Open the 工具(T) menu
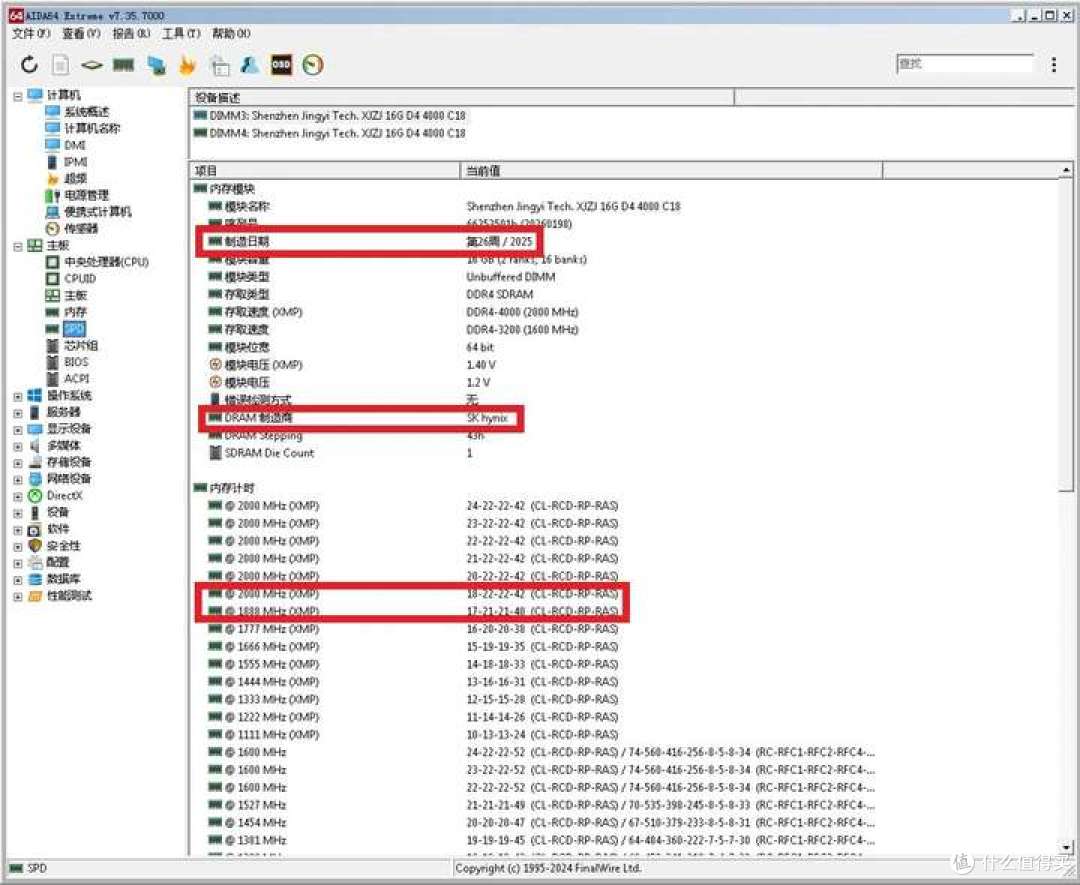Image resolution: width=1080 pixels, height=885 pixels. (181, 33)
